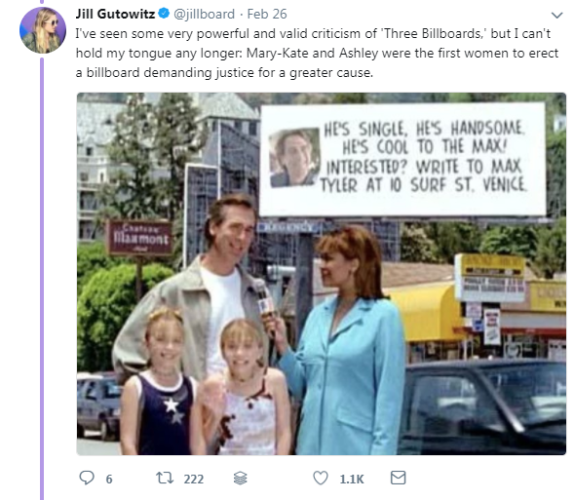Click the tweet text about Three Billboards
574x500 pixels.
click(317, 53)
